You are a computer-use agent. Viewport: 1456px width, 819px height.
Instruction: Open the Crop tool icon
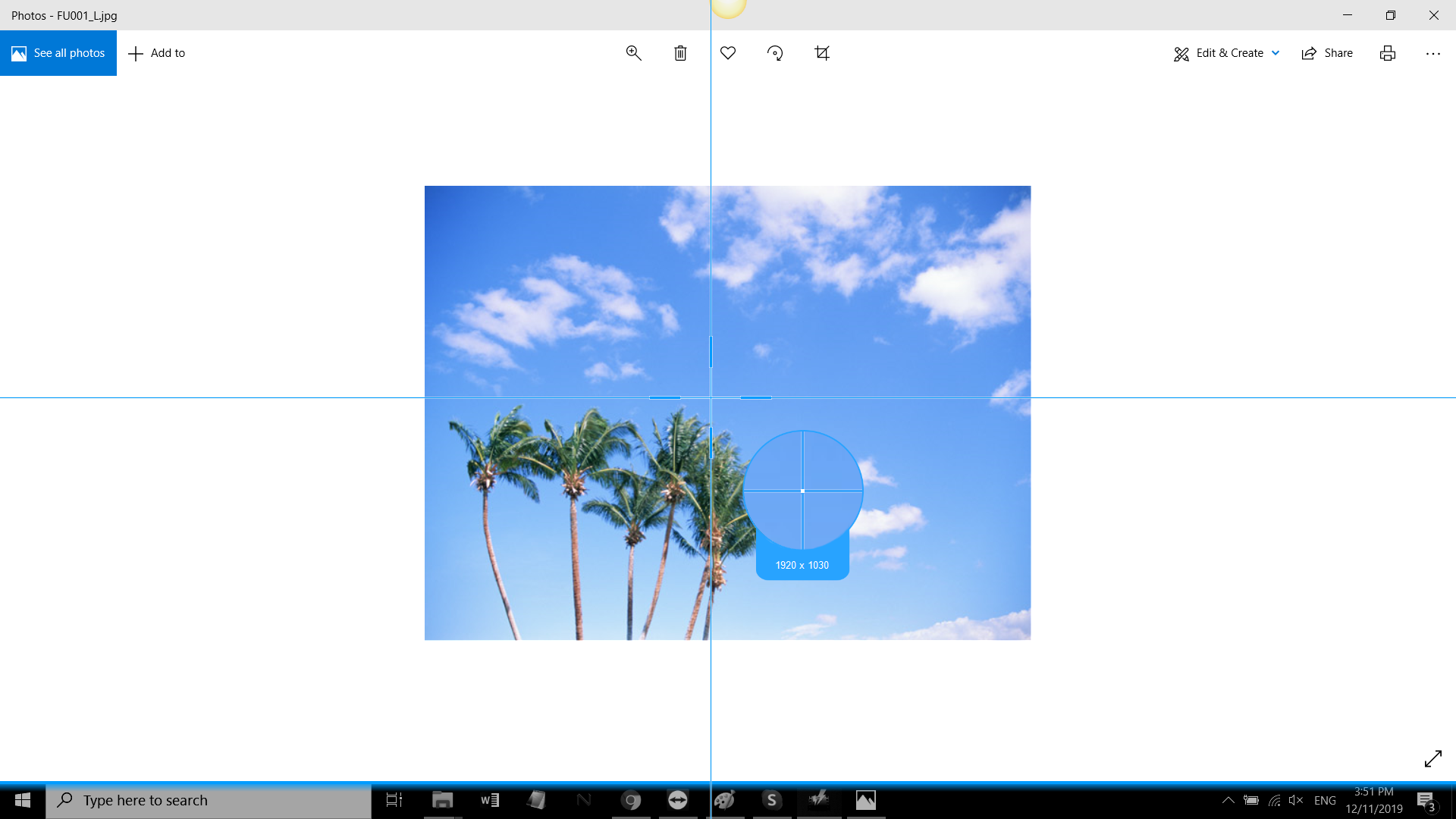pos(822,53)
